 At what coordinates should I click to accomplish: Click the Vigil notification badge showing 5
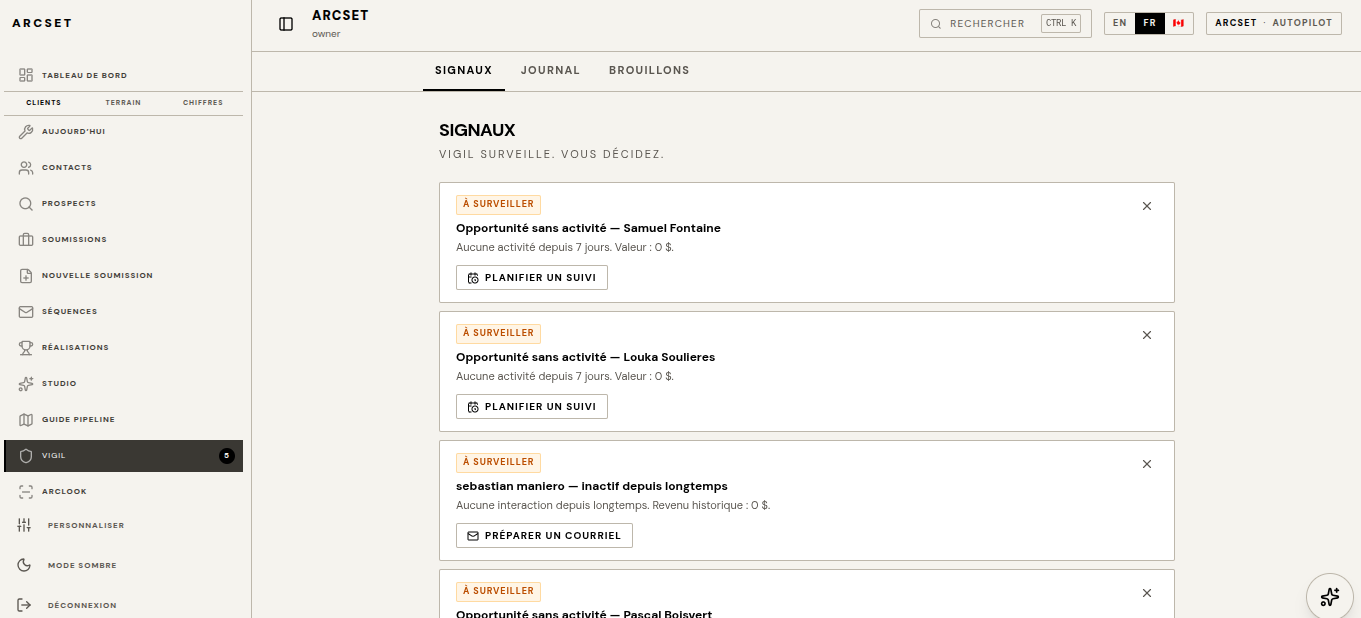point(226,455)
